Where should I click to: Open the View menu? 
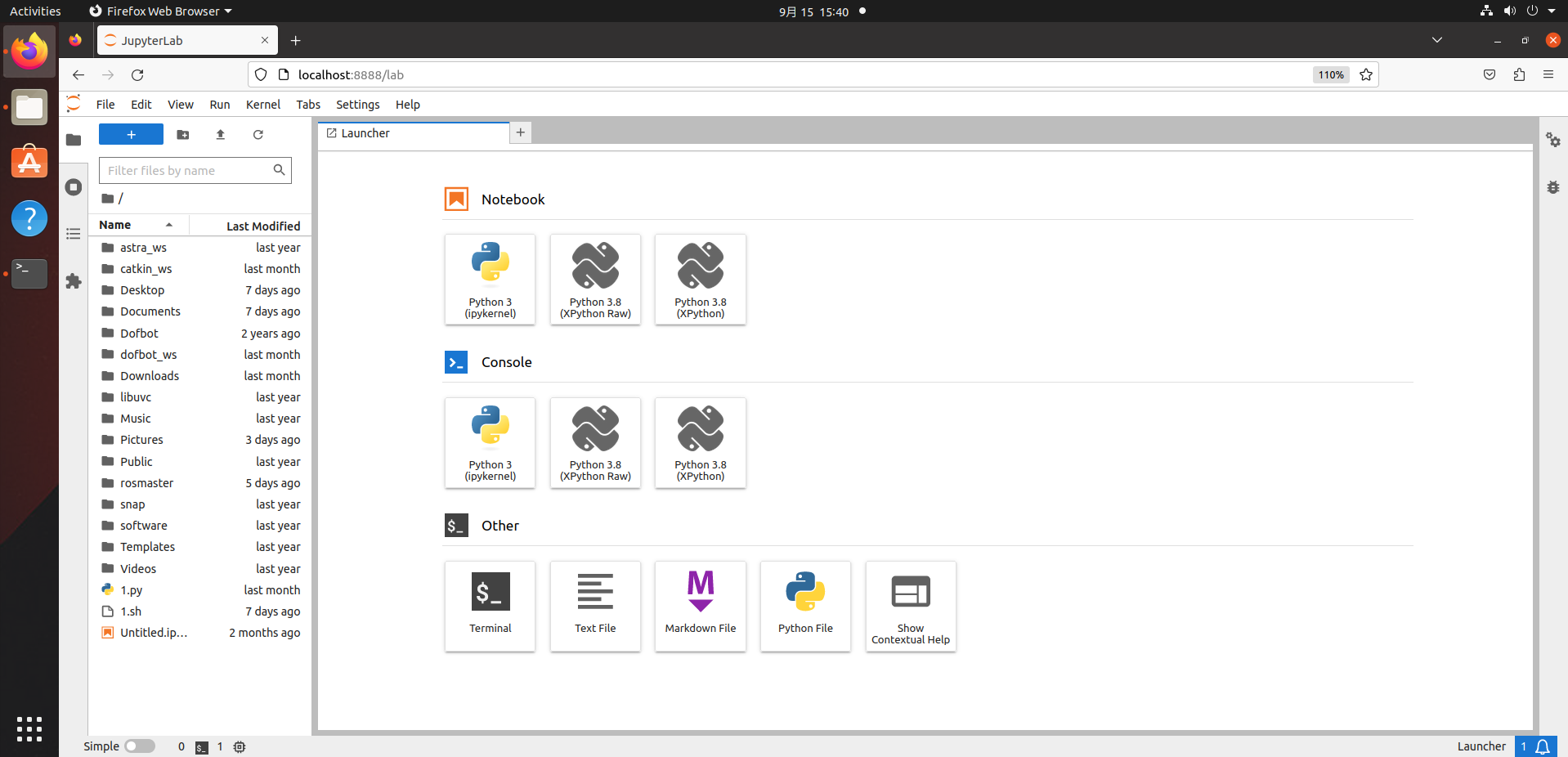(181, 105)
